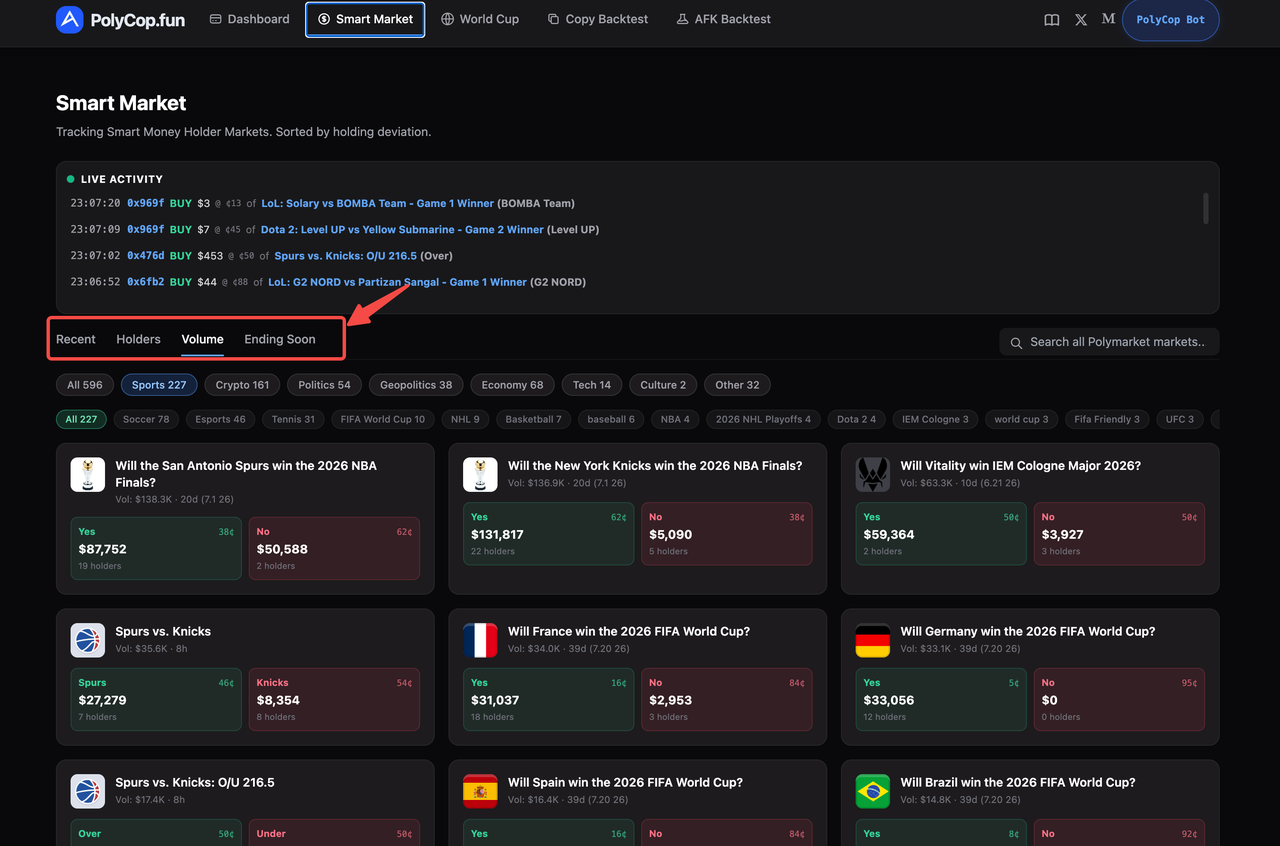The width and height of the screenshot is (1280, 846).
Task: Click the Live Activity panel scrollbar
Action: click(x=1206, y=209)
